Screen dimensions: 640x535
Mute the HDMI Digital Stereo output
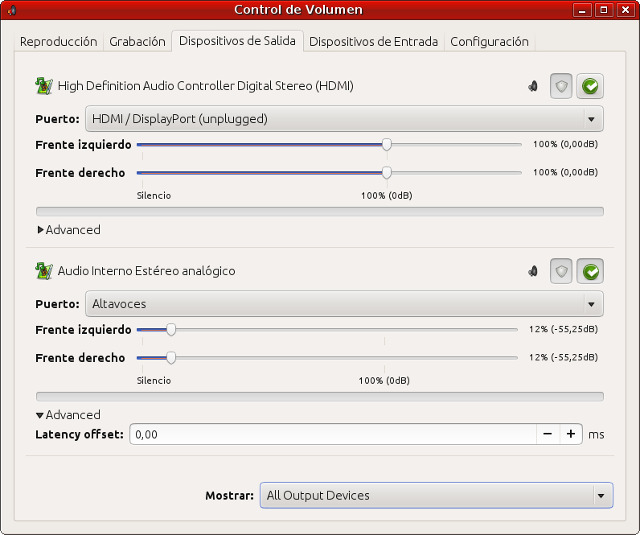[533, 86]
